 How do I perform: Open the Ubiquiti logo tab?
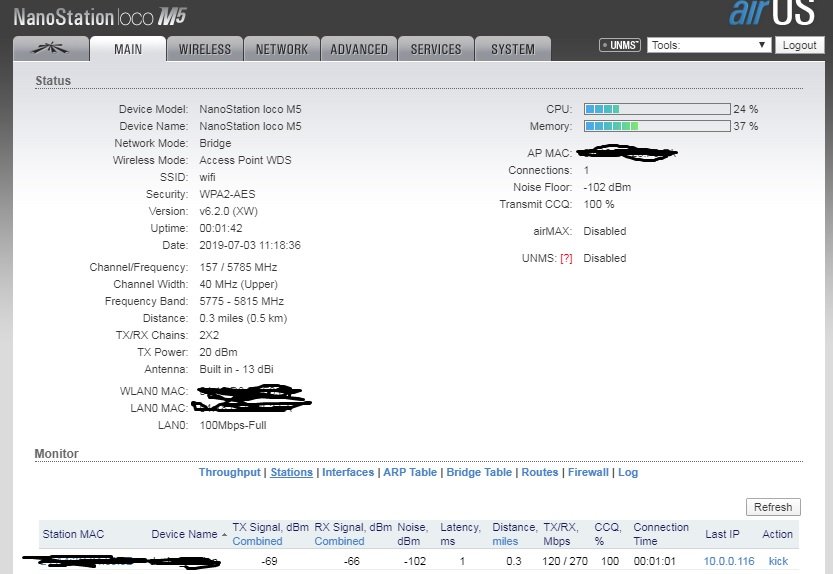point(51,49)
